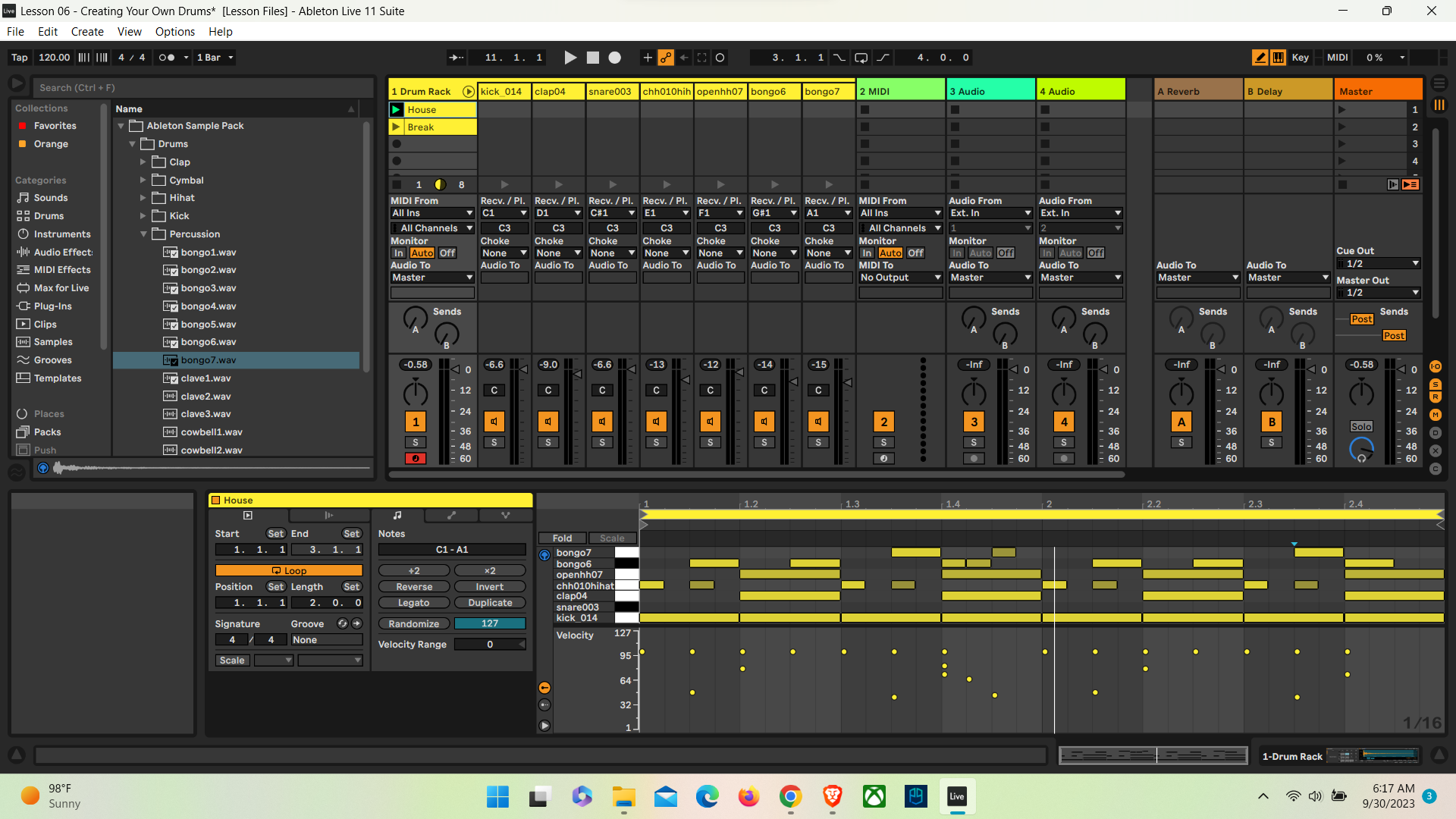Click the Reverse notes button
1456x819 pixels.
[414, 587]
